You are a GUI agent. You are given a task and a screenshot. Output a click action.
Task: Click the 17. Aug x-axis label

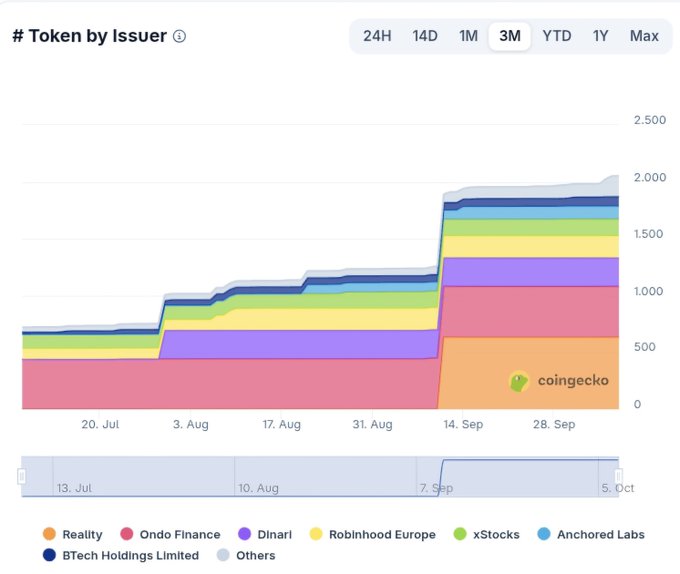(281, 424)
